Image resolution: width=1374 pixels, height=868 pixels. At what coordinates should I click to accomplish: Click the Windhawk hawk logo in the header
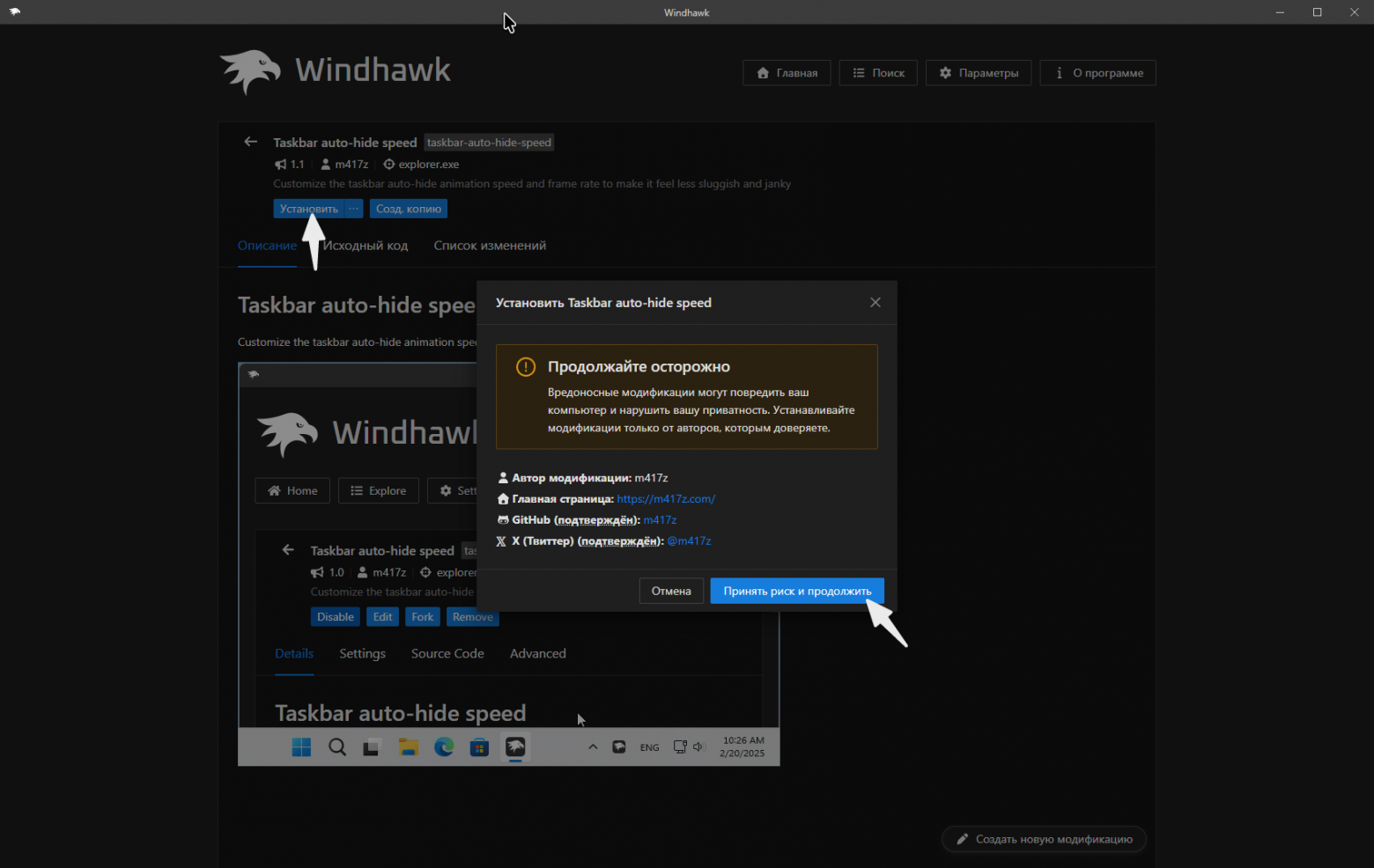[251, 71]
